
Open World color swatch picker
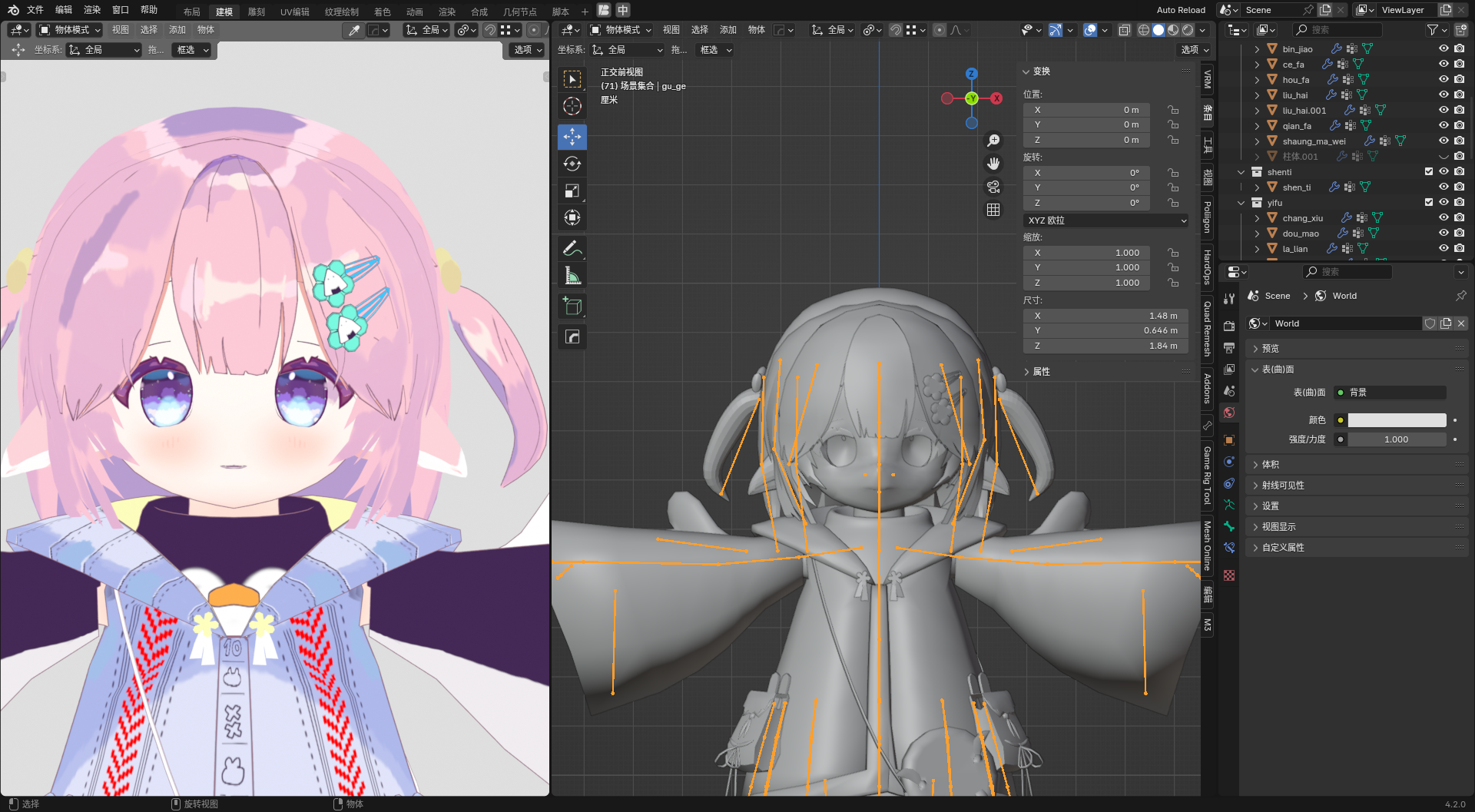point(1397,420)
